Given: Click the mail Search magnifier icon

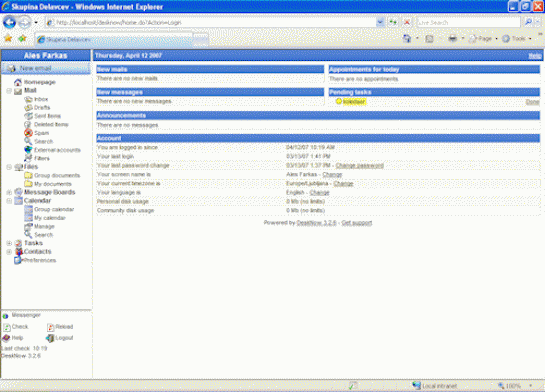Looking at the screenshot, I should 28,141.
